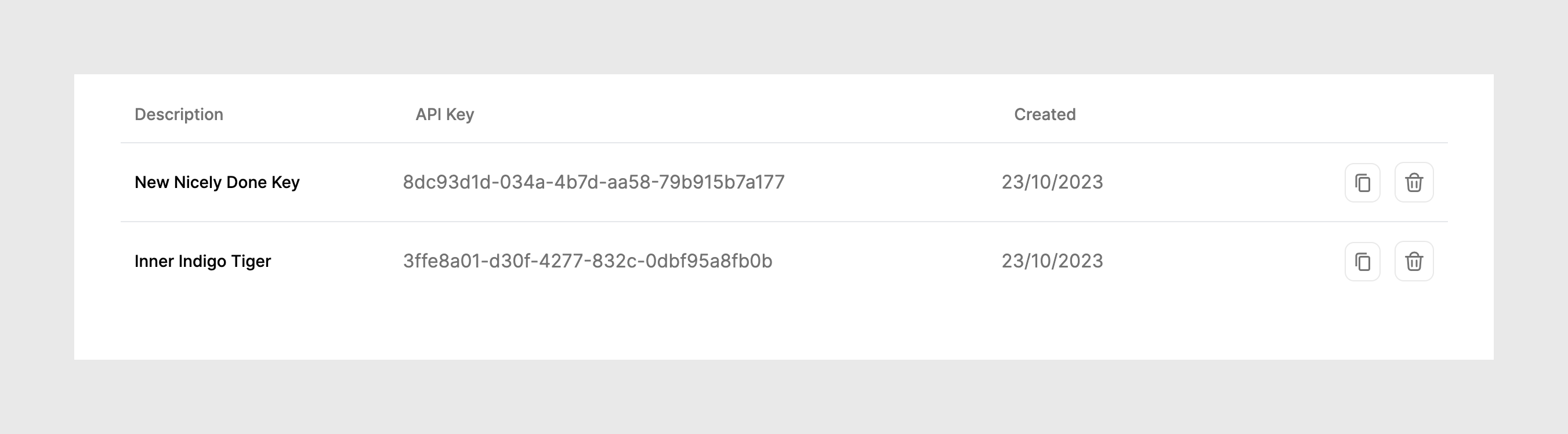Copy the New Nicely Done Key API key
Screen dimensions: 1568x434
[1362, 183]
